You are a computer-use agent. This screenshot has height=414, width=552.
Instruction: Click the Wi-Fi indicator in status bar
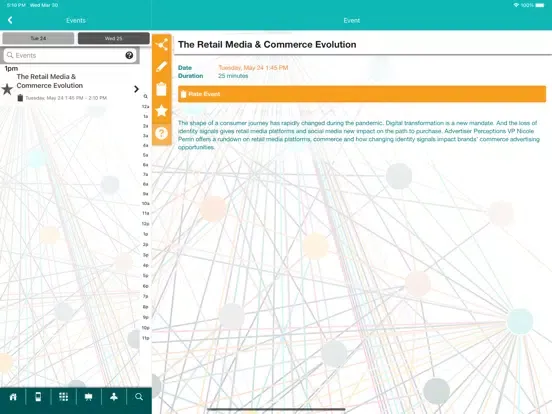pyautogui.click(x=516, y=5)
